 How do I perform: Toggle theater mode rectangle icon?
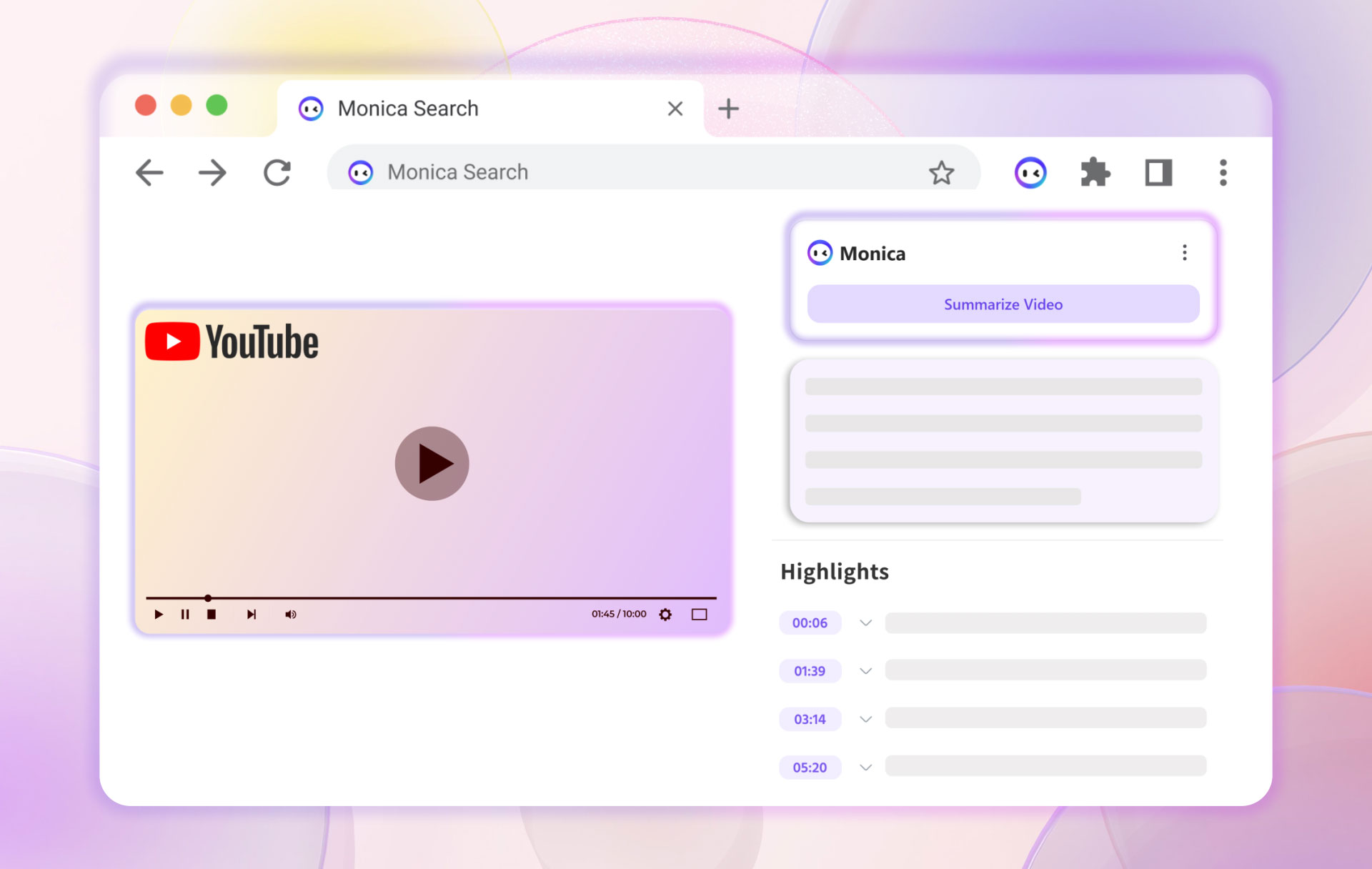(x=699, y=615)
